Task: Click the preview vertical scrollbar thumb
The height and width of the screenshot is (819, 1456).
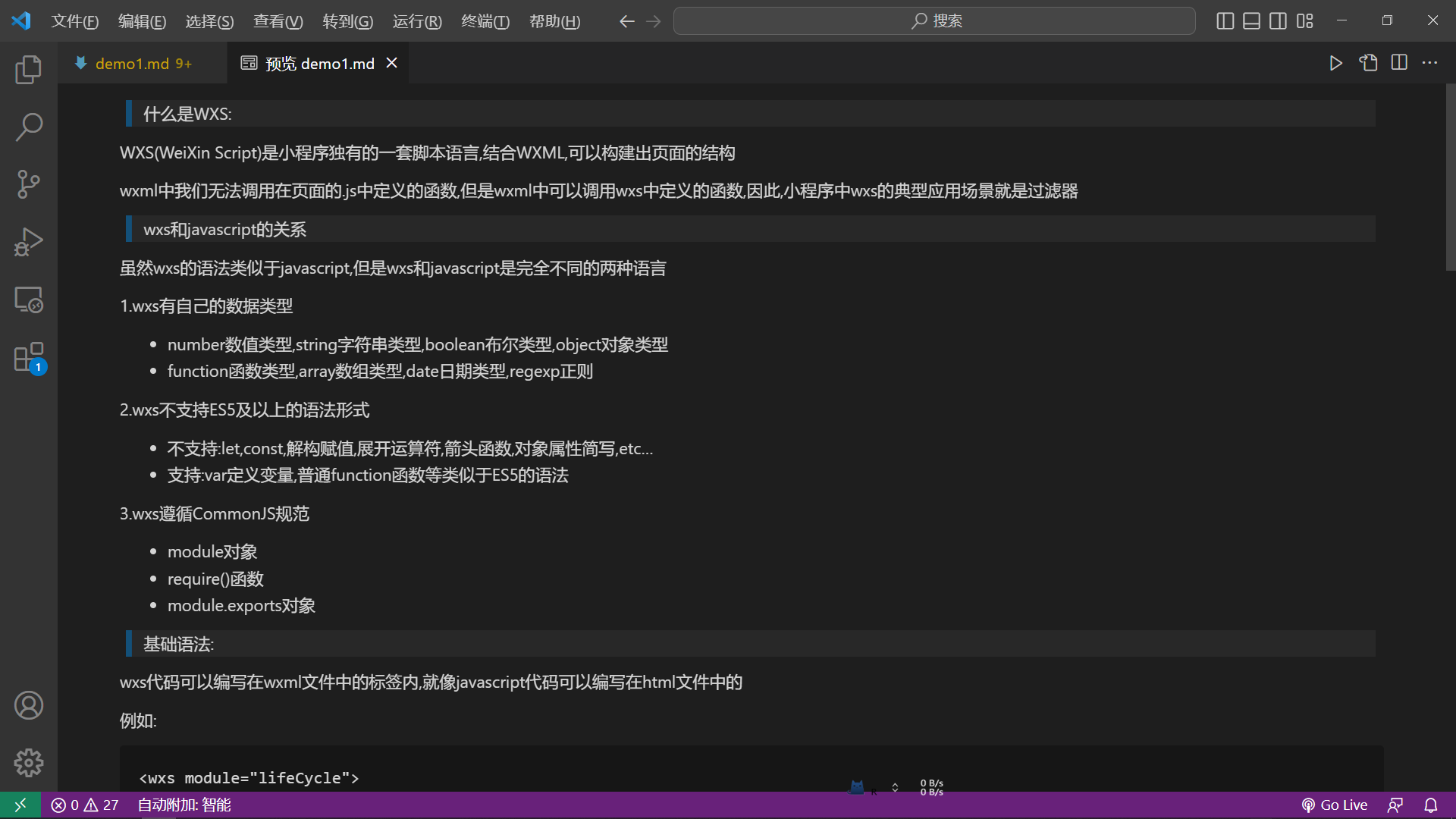Action: (1450, 177)
